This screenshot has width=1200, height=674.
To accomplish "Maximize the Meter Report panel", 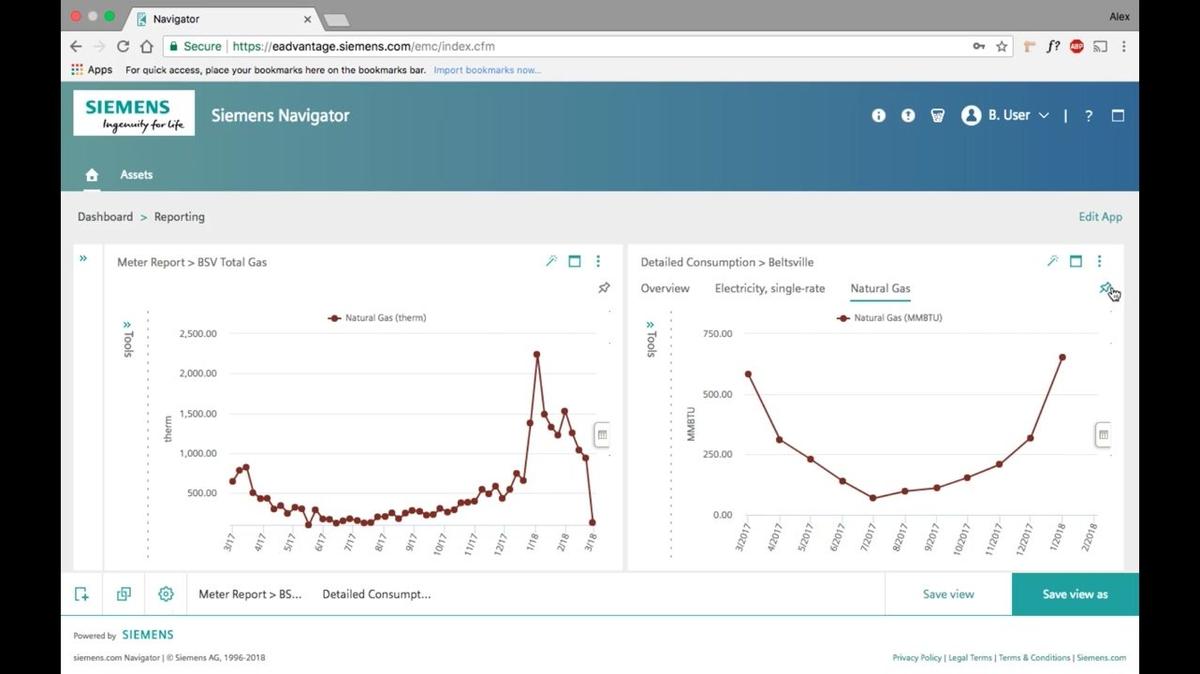I will pos(575,262).
